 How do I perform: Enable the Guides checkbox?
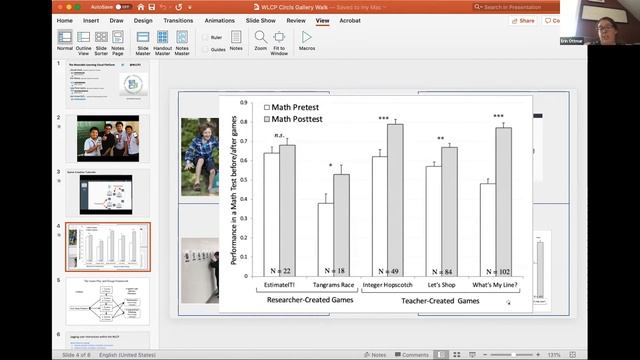(x=205, y=49)
